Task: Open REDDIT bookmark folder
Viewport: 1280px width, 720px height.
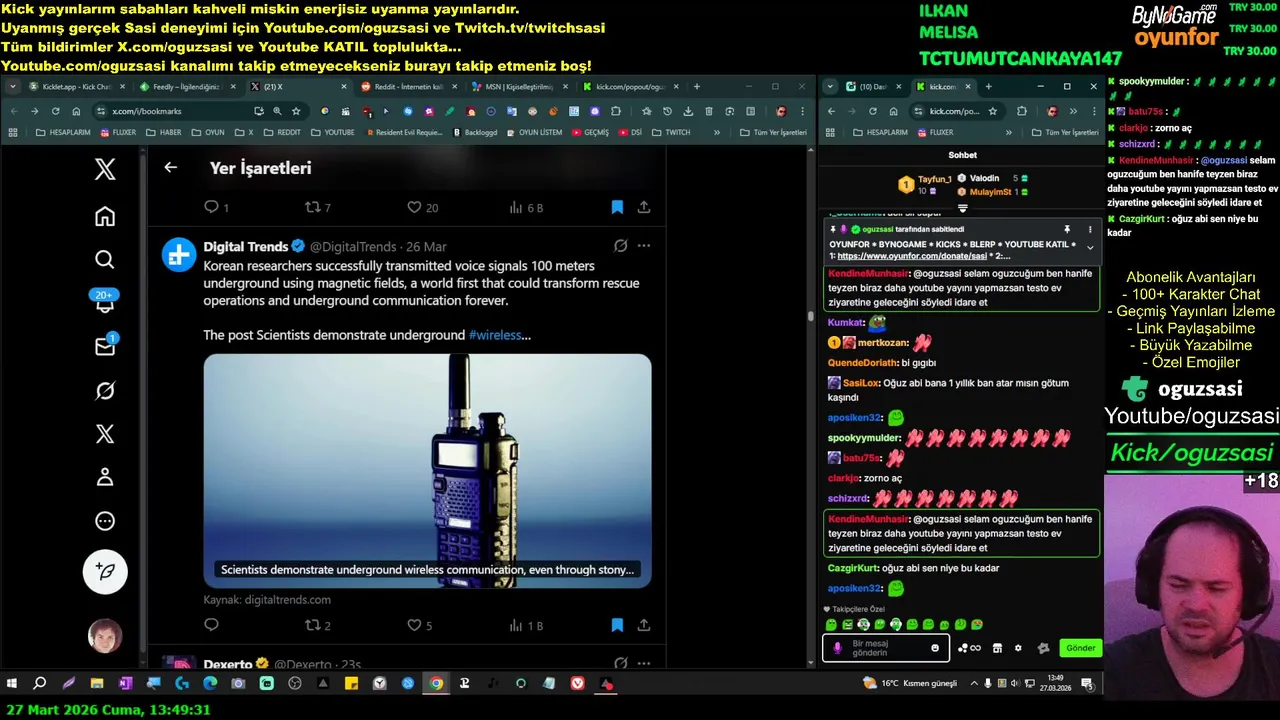Action: coord(283,132)
